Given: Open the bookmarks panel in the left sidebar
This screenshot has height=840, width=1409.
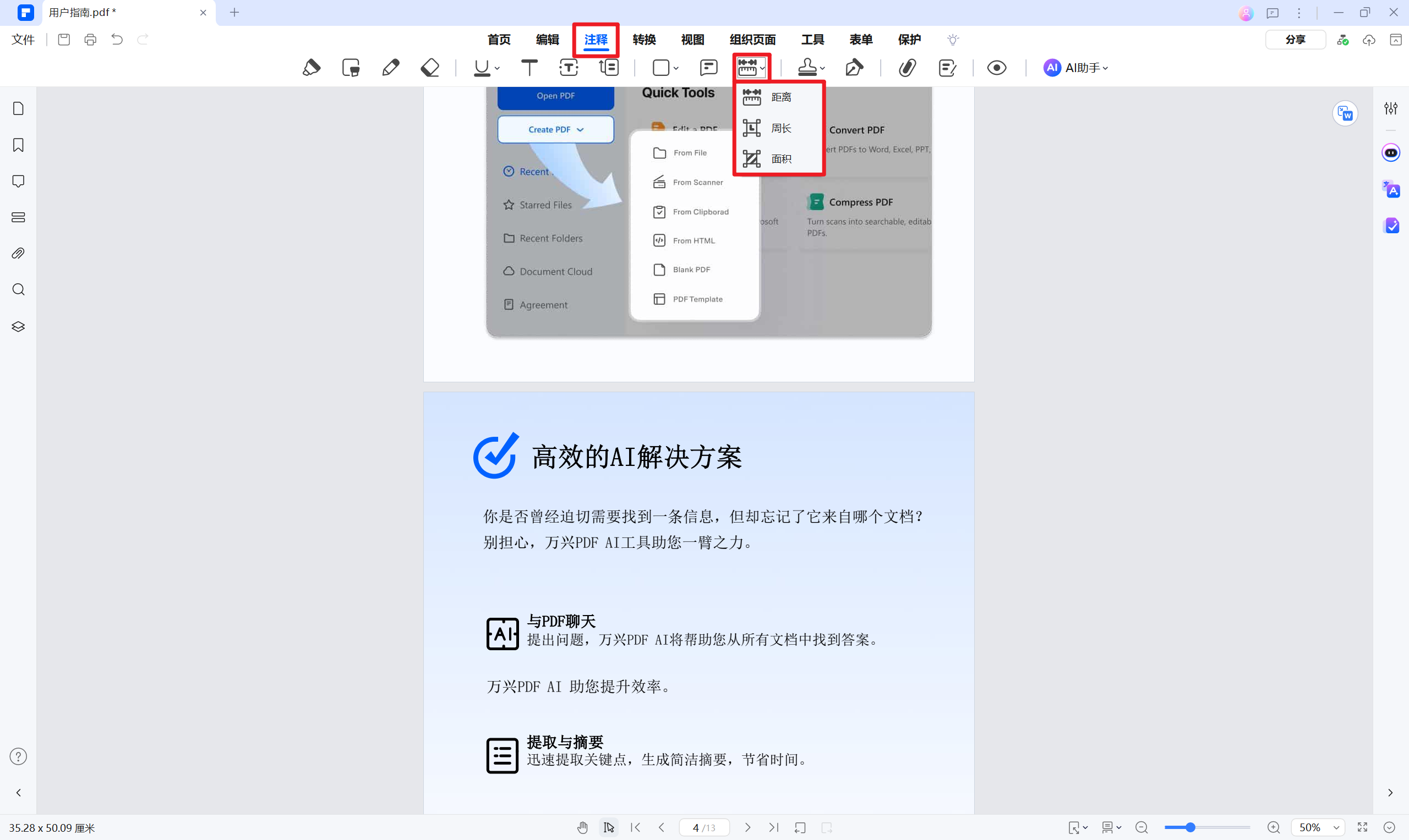Looking at the screenshot, I should 18,145.
